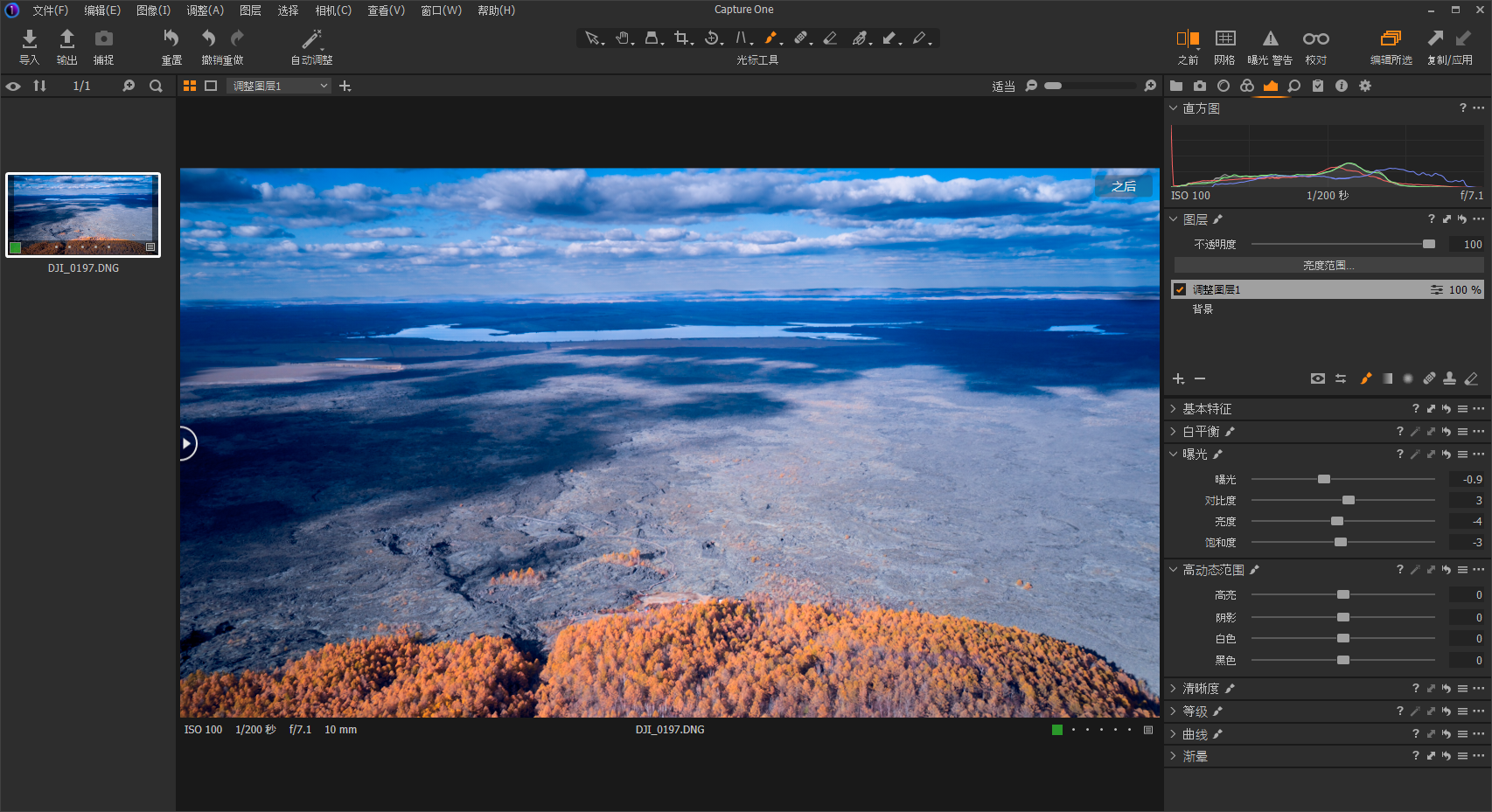
Task: Select radial mask icon in layers panel
Action: [1408, 378]
